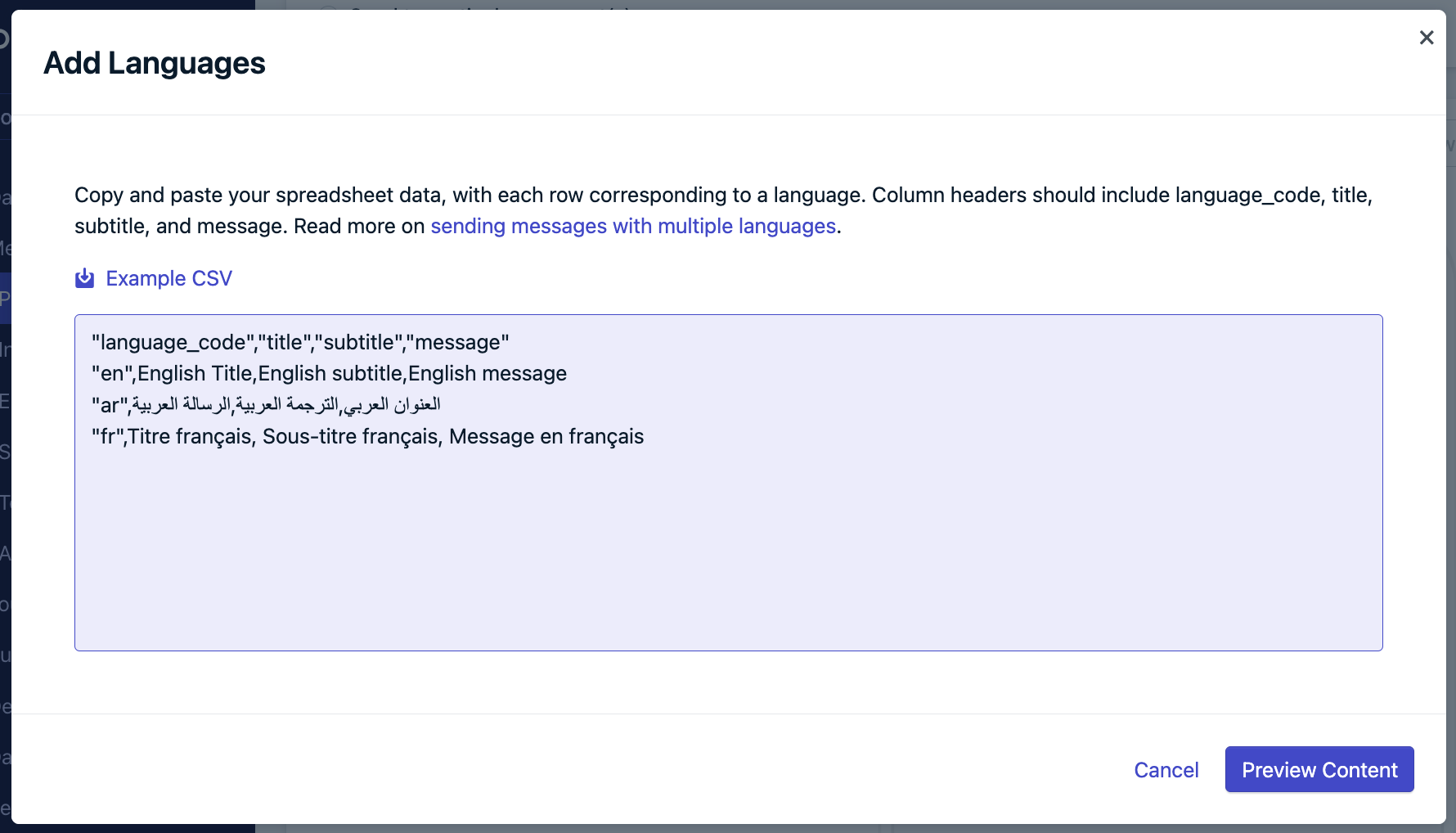Place cursor on the "title" header in textarea

(285, 343)
